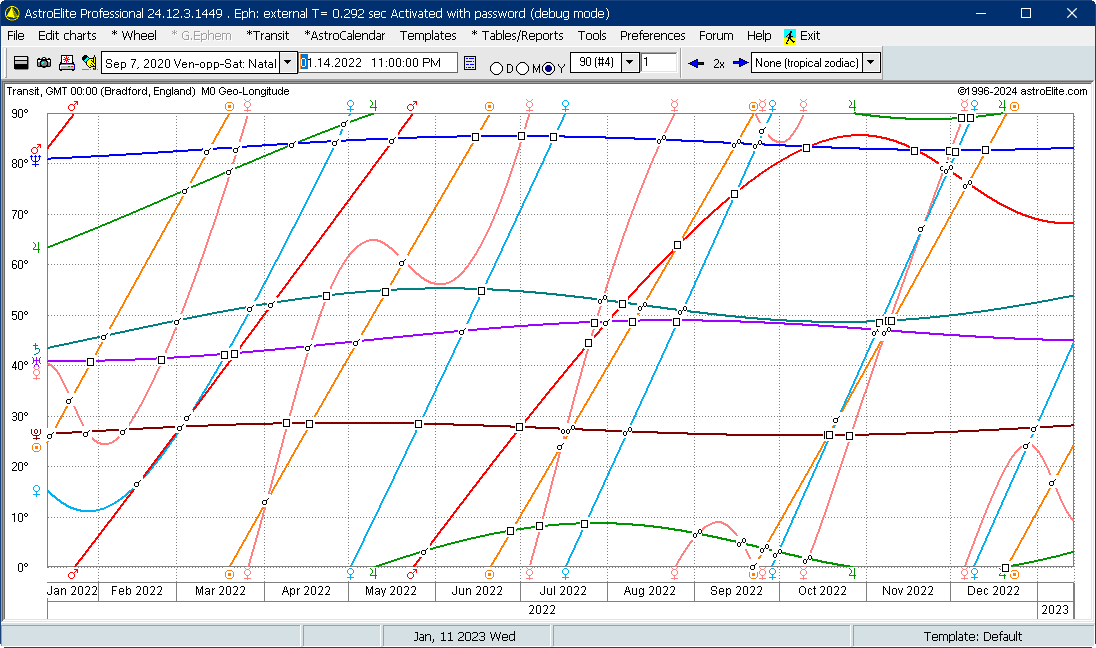Click the green Jupiter glyph beside the degree axis

coord(36,247)
